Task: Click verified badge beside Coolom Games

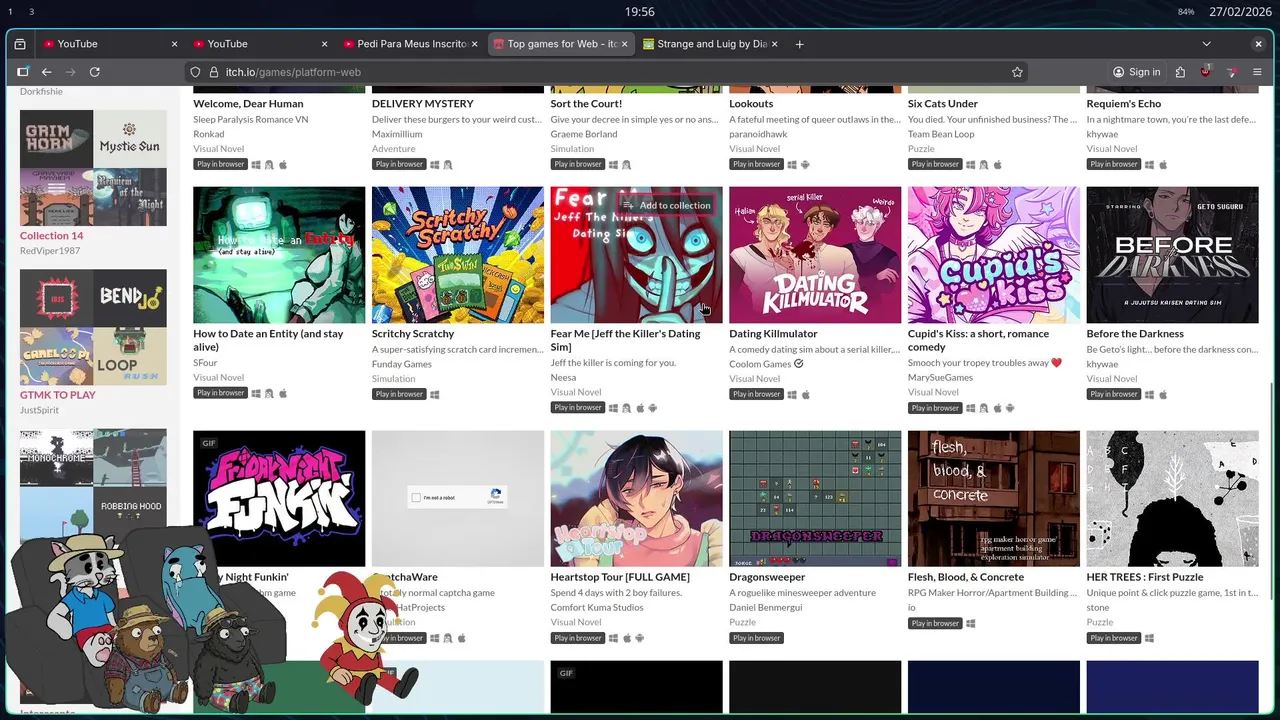Action: pos(798,363)
